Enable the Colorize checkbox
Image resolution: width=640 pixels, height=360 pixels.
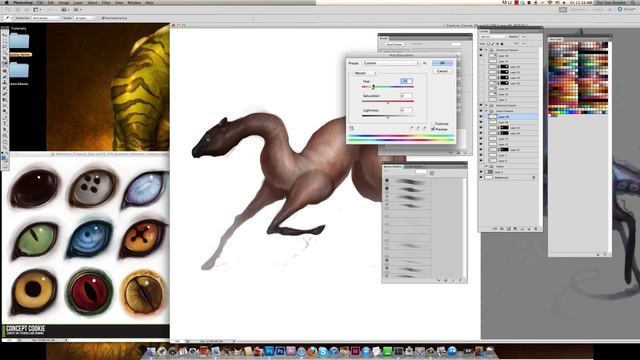tap(433, 124)
